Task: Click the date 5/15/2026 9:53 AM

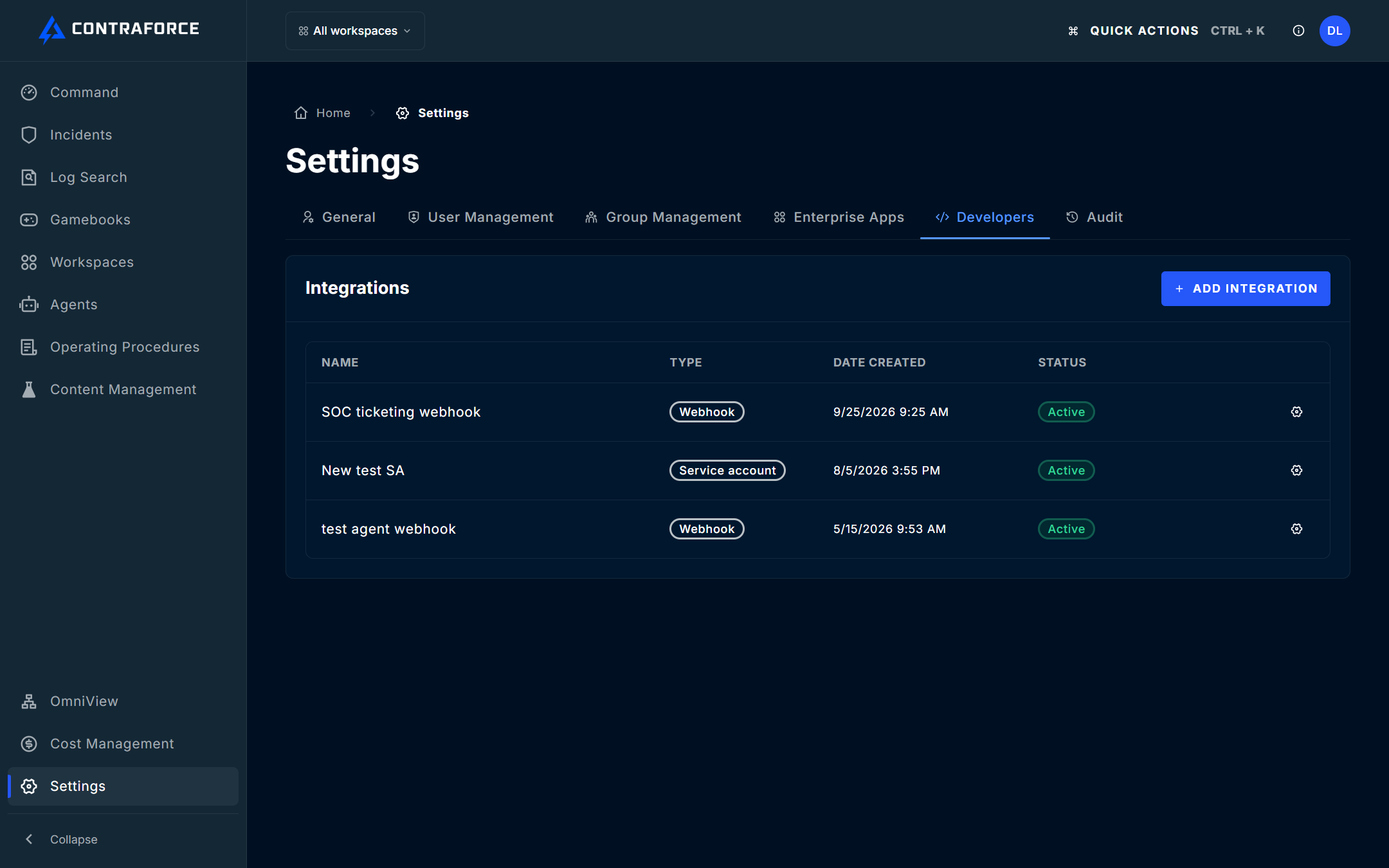Action: click(x=889, y=529)
